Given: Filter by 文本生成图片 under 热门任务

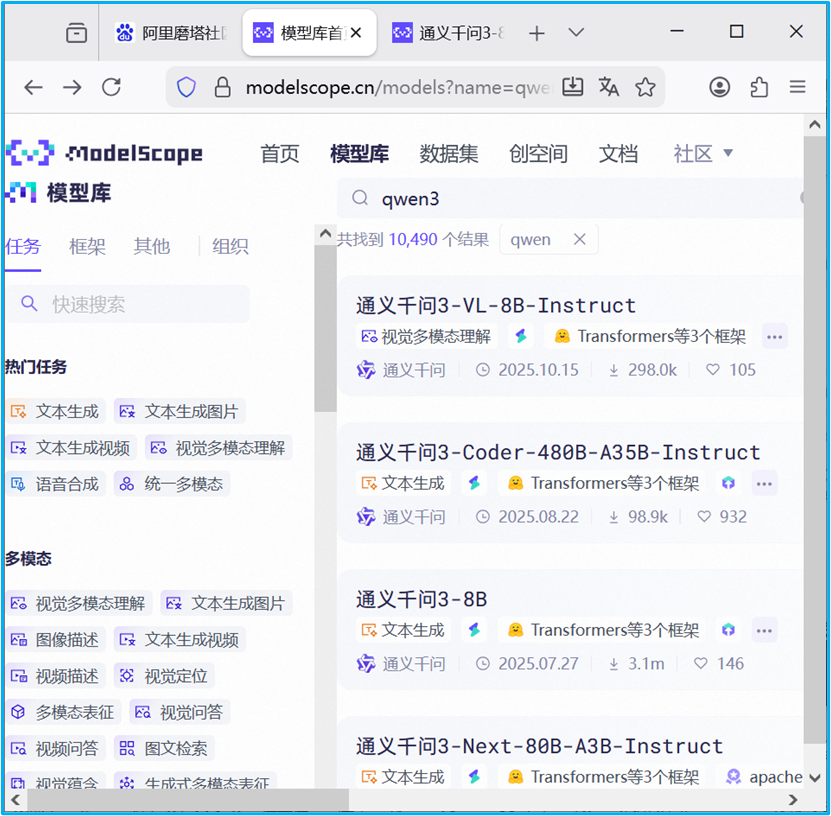Looking at the screenshot, I should [x=180, y=411].
